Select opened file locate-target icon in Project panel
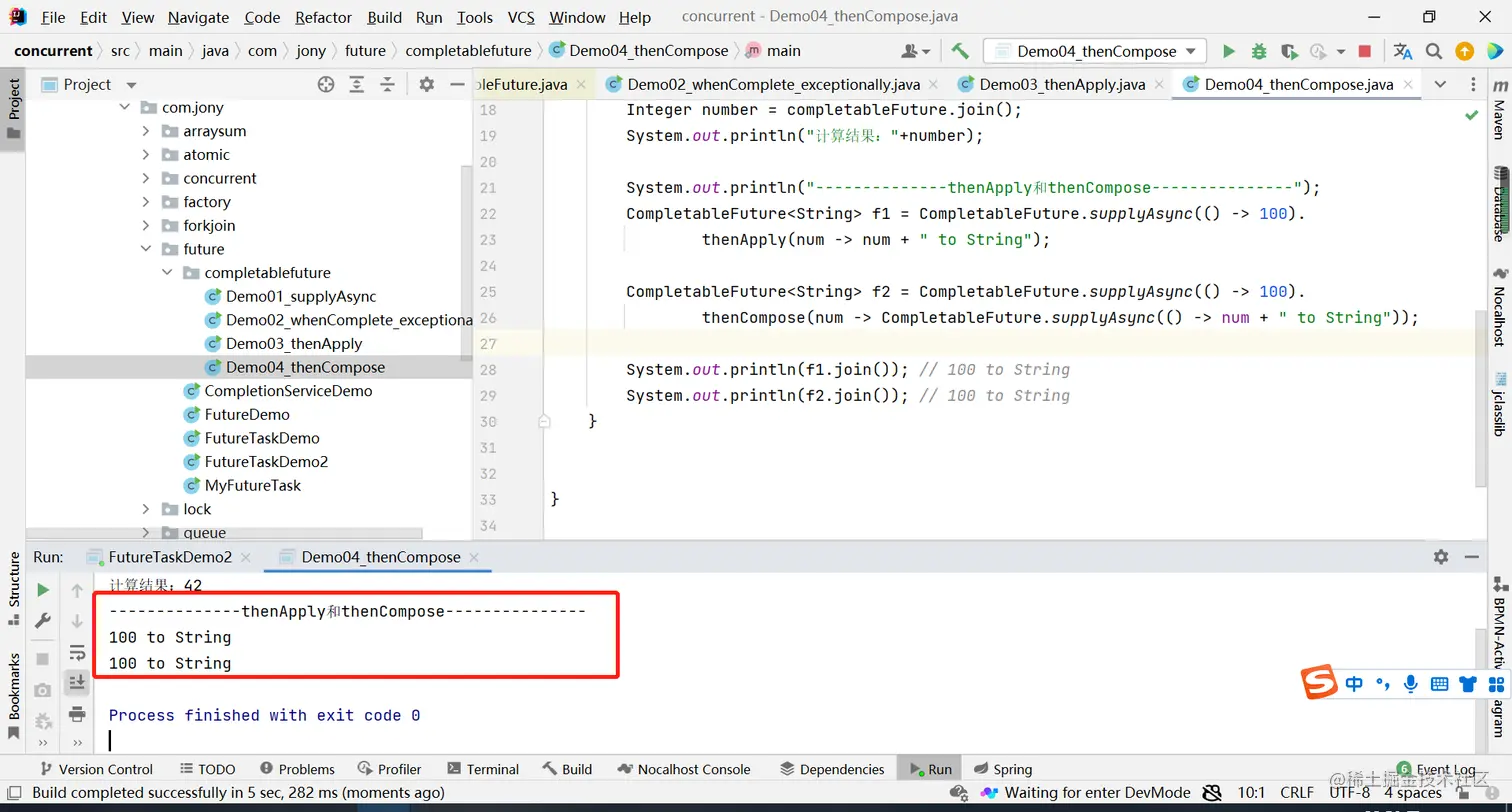 coord(326,85)
